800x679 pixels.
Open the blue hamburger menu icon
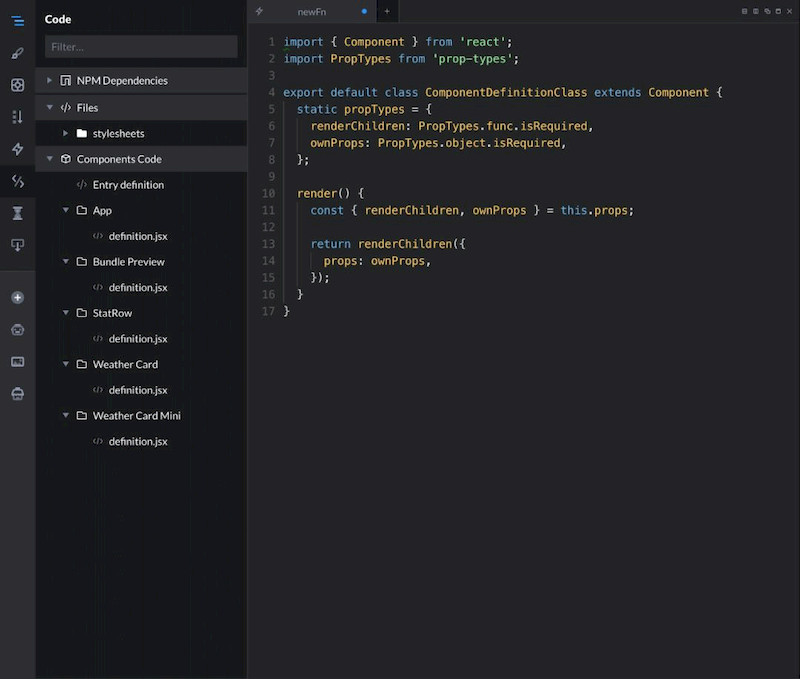tap(18, 21)
